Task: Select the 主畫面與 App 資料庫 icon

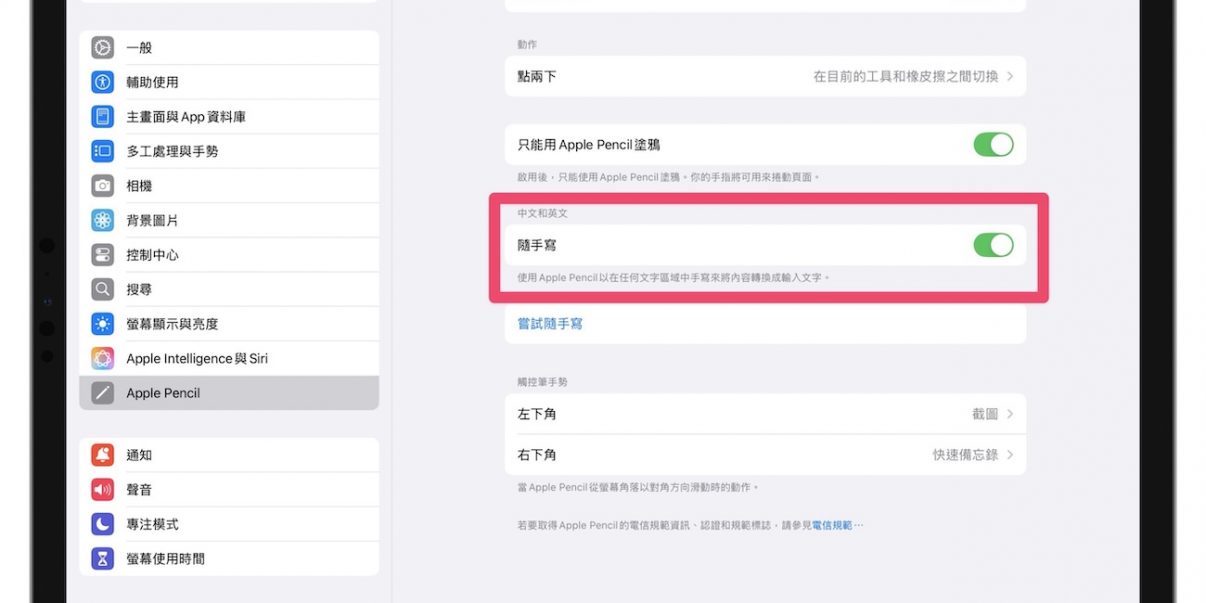Action: pyautogui.click(x=103, y=117)
